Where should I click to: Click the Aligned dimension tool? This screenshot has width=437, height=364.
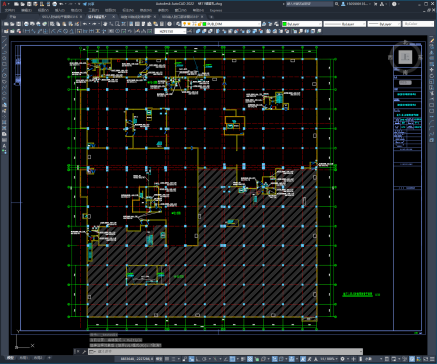point(33,31)
